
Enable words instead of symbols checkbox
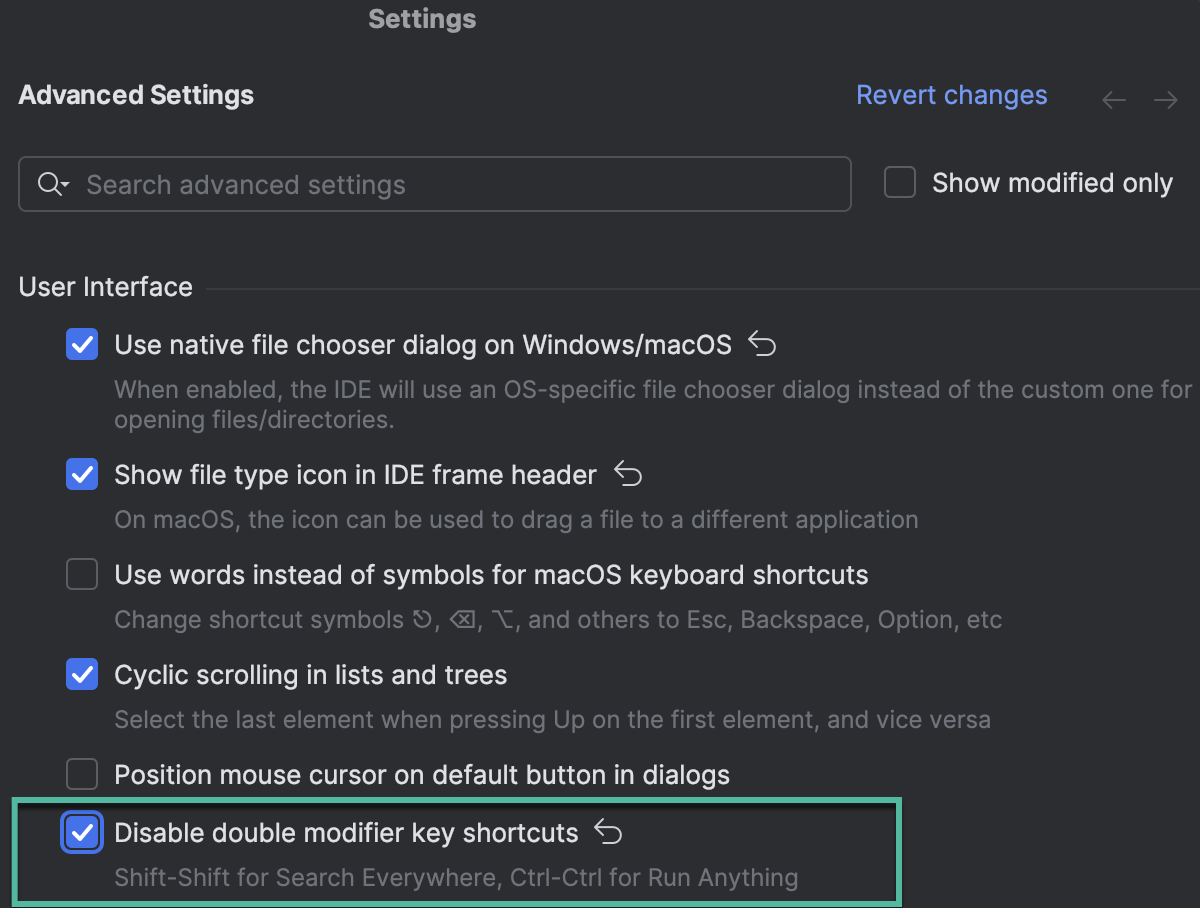82,575
